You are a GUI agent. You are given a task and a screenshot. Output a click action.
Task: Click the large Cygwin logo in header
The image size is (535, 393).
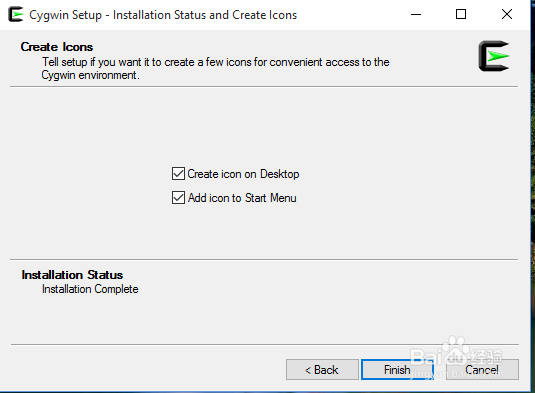click(x=494, y=56)
